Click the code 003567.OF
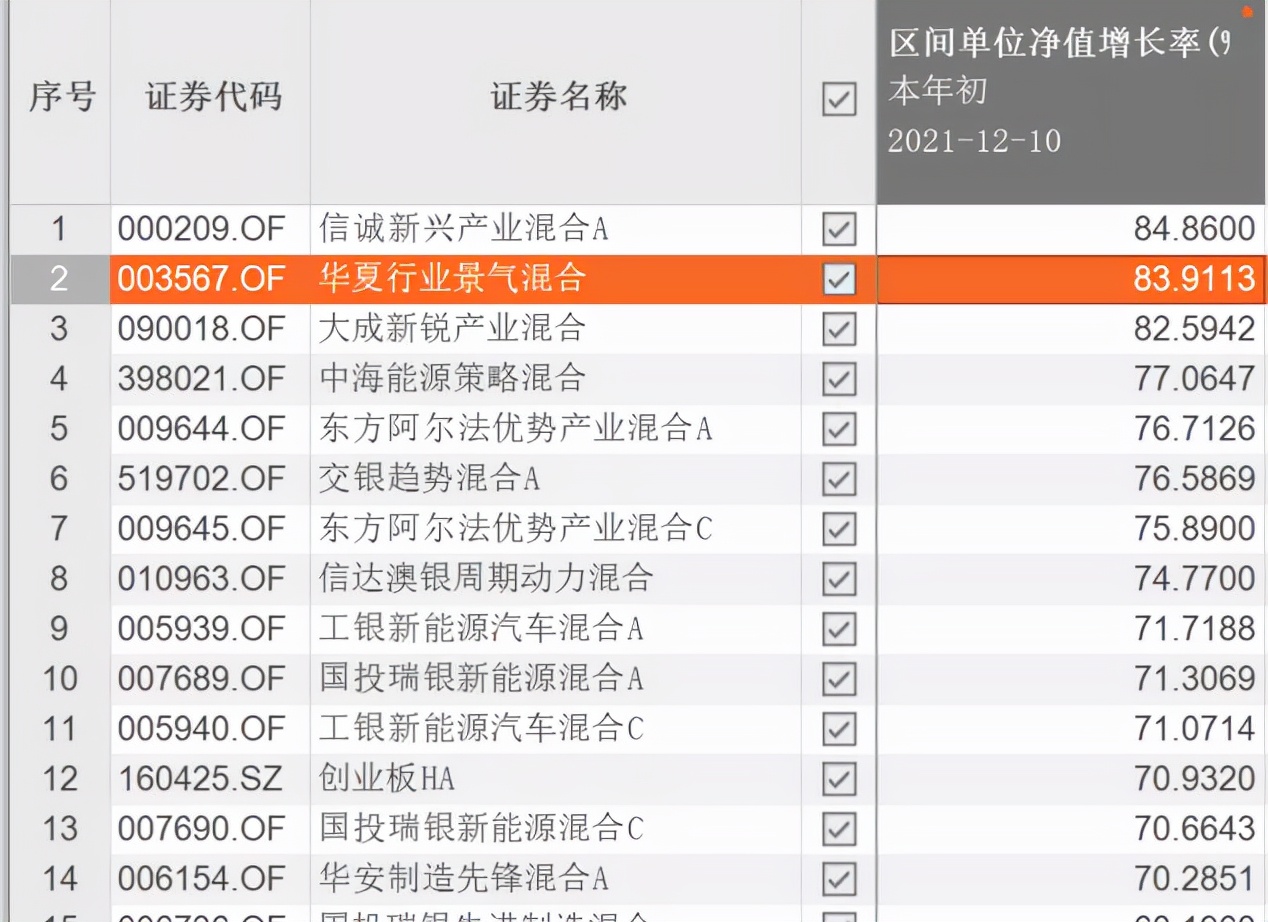Viewport: 1268px width, 922px height. (201, 280)
